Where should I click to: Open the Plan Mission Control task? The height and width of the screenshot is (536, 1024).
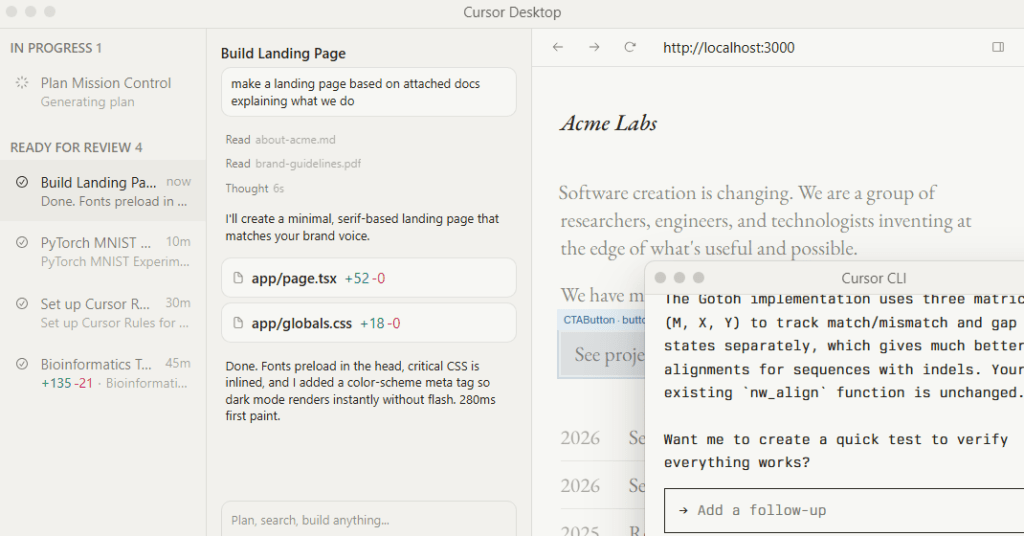pyautogui.click(x=103, y=91)
